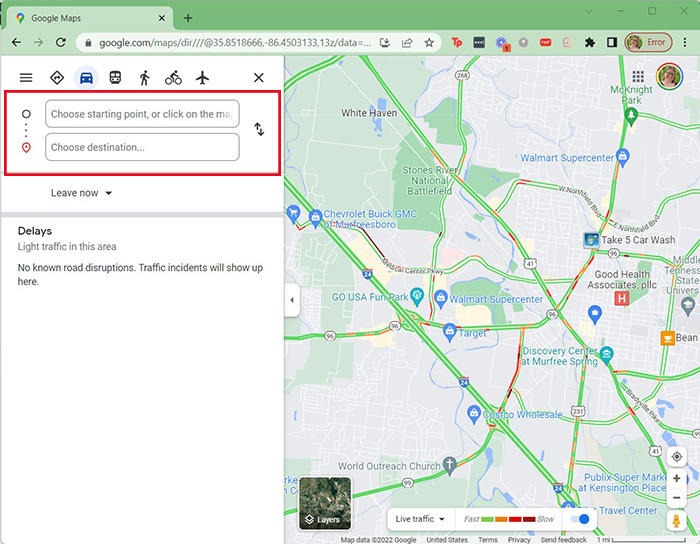Click the Choose destination field
Viewport: 700px width, 544px height.
pyautogui.click(x=142, y=147)
